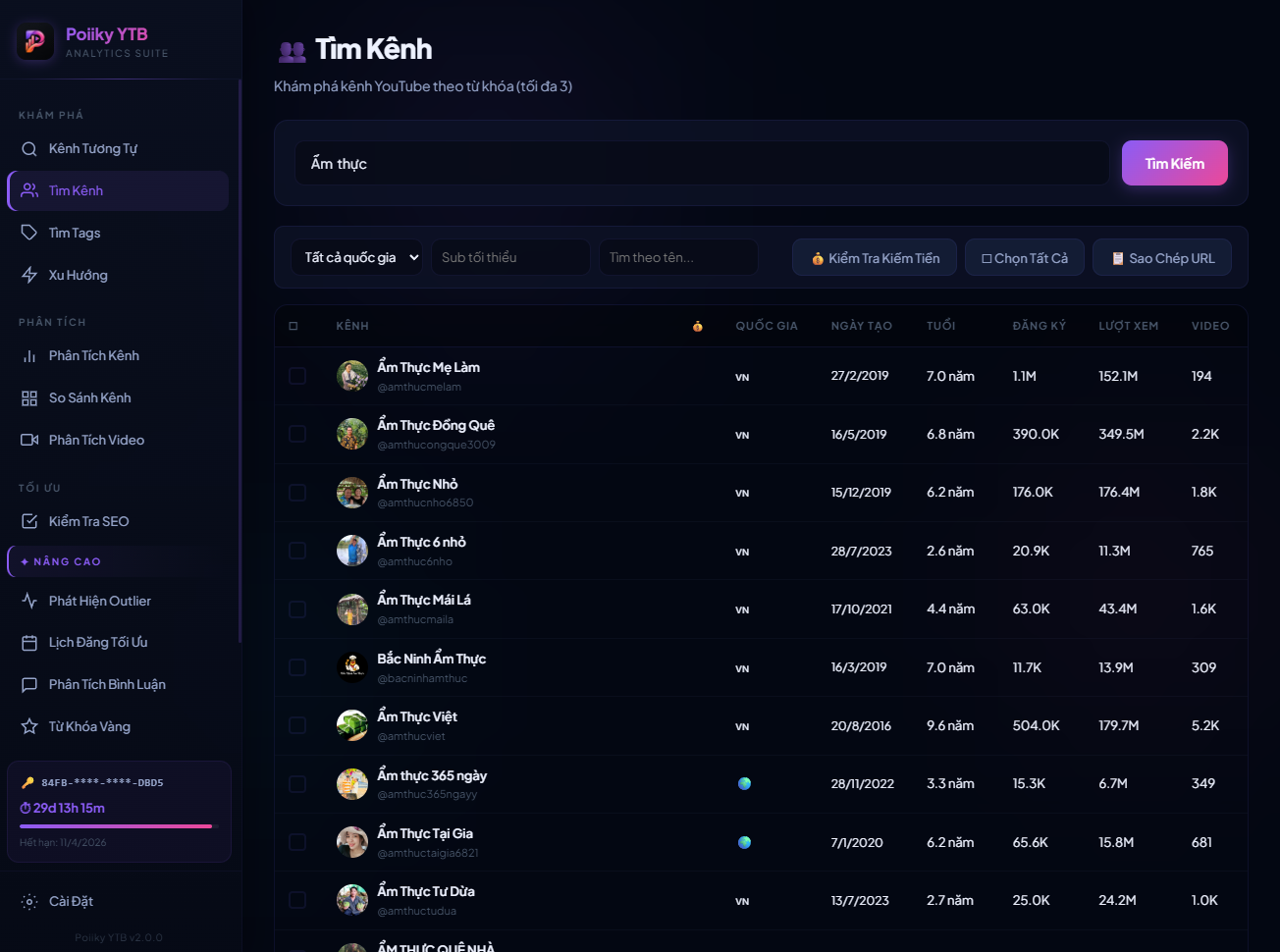Select the Tìm Tags tag icon
This screenshot has width=1280, height=952.
coord(29,233)
